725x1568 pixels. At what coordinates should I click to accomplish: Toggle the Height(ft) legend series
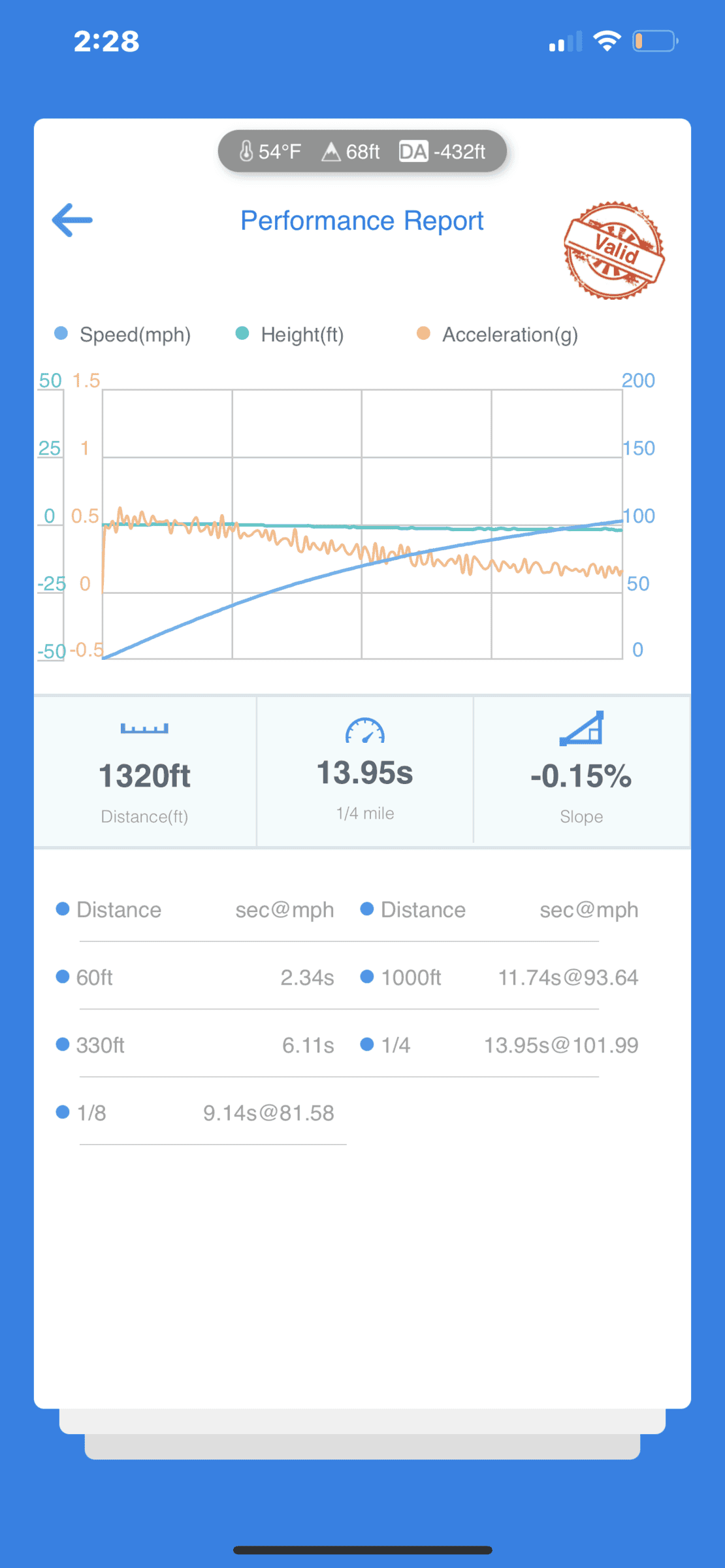tap(290, 335)
